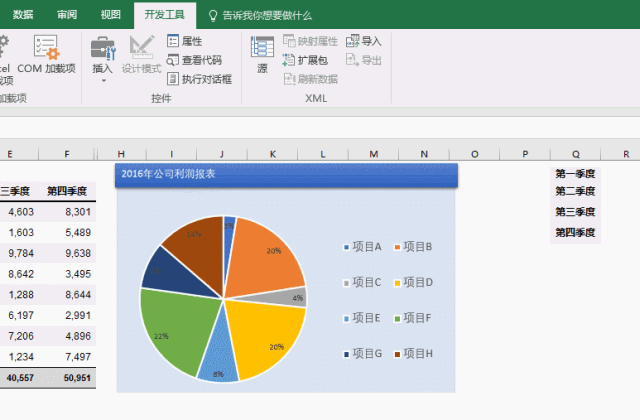Select the green 22% pie slice
The height and width of the screenshot is (420, 640).
(178, 331)
